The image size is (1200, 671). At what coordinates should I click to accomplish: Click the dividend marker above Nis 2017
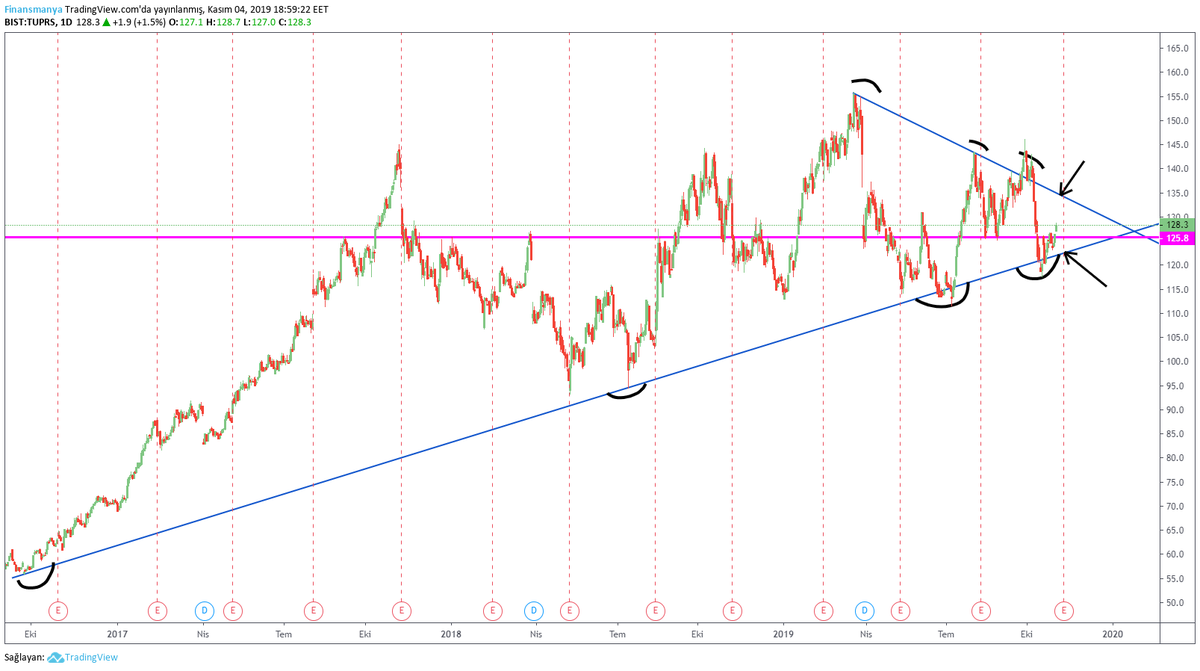coord(204,609)
